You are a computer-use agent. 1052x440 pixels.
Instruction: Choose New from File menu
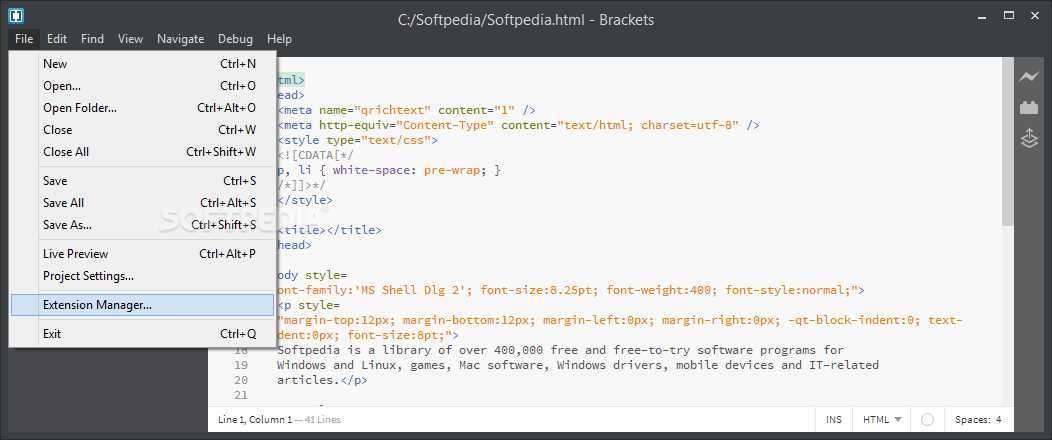[x=142, y=64]
